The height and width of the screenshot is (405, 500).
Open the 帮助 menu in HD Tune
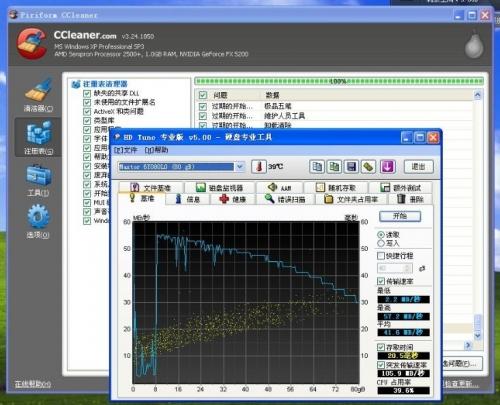[x=156, y=150]
